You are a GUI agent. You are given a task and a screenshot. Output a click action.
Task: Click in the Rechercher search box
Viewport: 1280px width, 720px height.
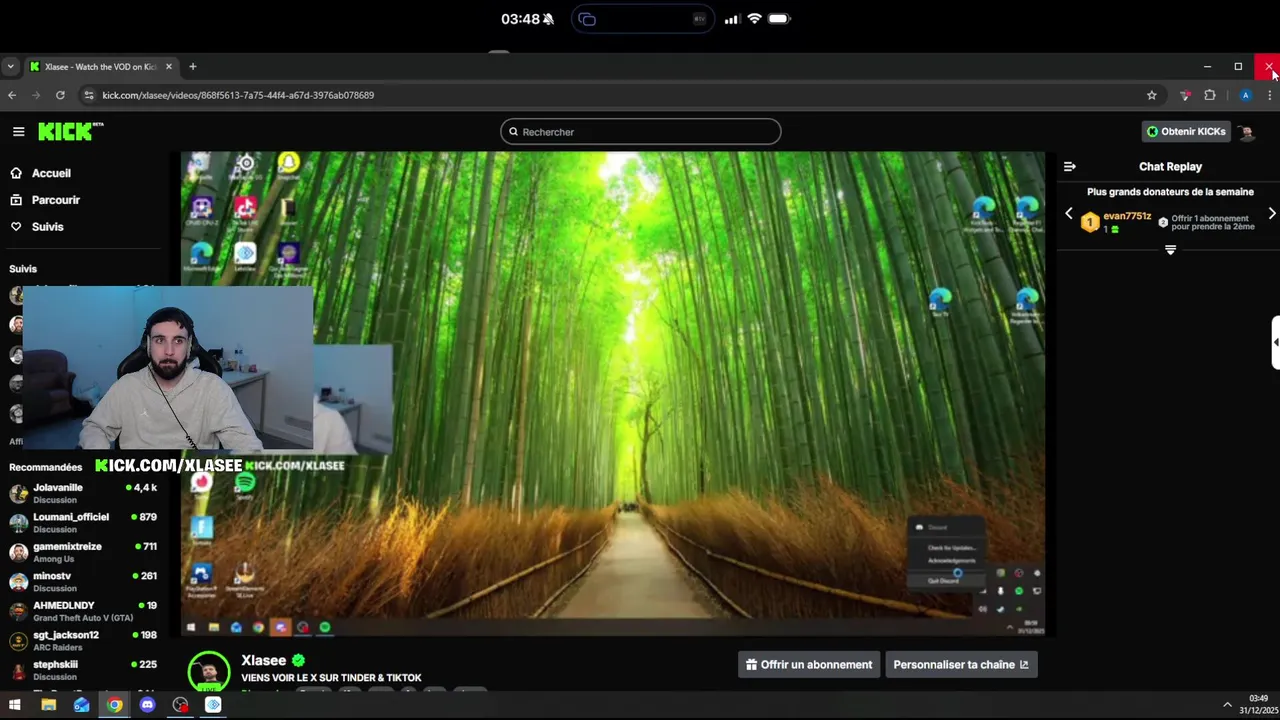tap(640, 131)
